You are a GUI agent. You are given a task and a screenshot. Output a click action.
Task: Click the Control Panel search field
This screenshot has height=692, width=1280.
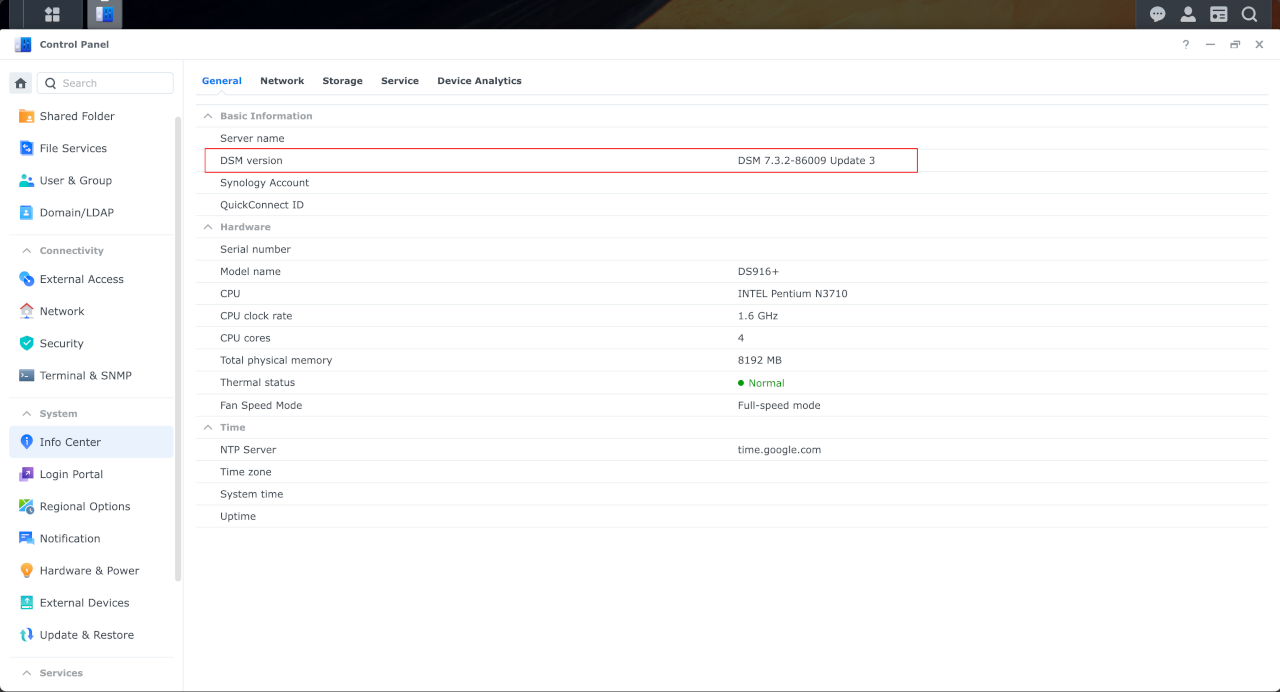point(105,83)
